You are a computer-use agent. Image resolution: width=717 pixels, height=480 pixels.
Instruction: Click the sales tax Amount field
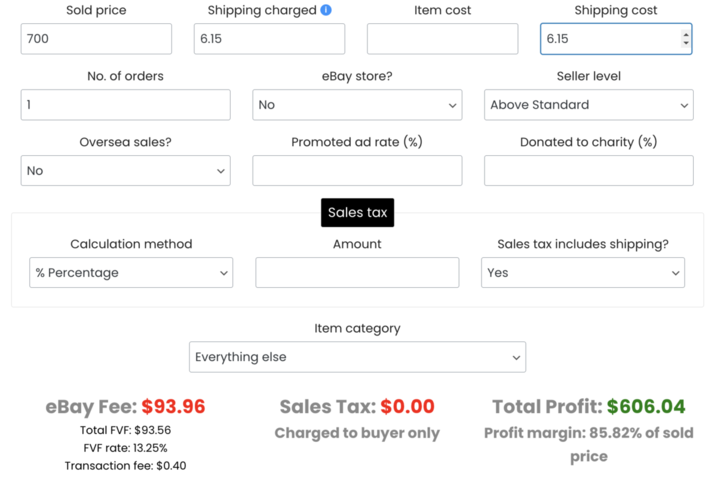coord(357,273)
